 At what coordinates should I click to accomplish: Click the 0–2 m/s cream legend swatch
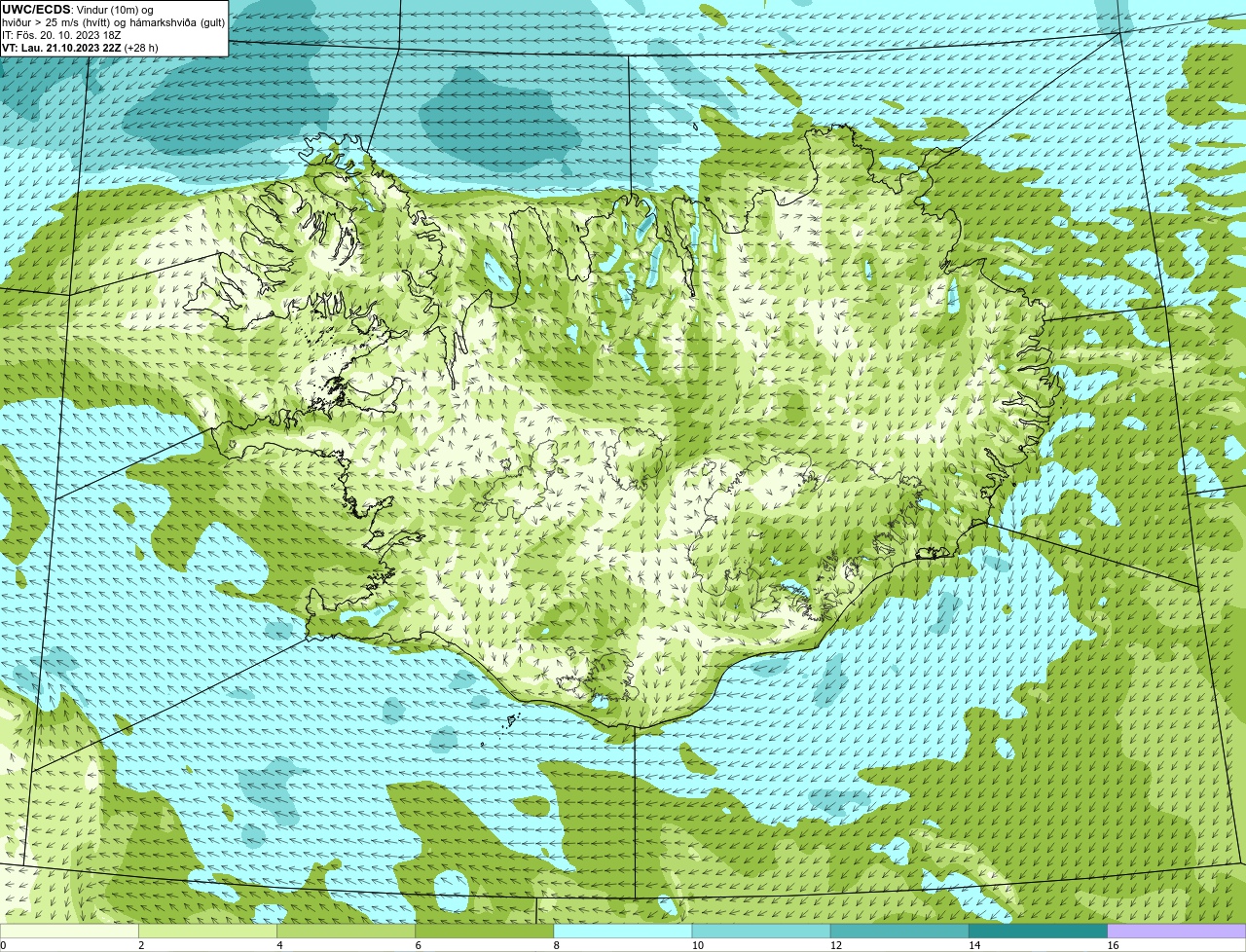click(x=69, y=932)
